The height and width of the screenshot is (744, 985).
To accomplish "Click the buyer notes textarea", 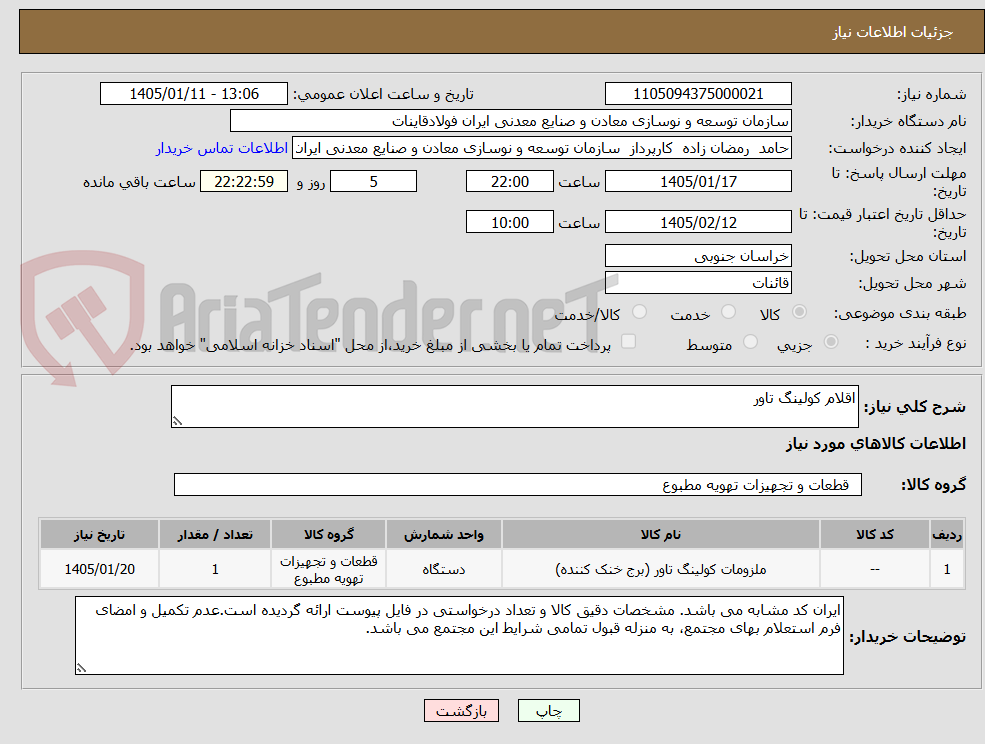I will (459, 635).
